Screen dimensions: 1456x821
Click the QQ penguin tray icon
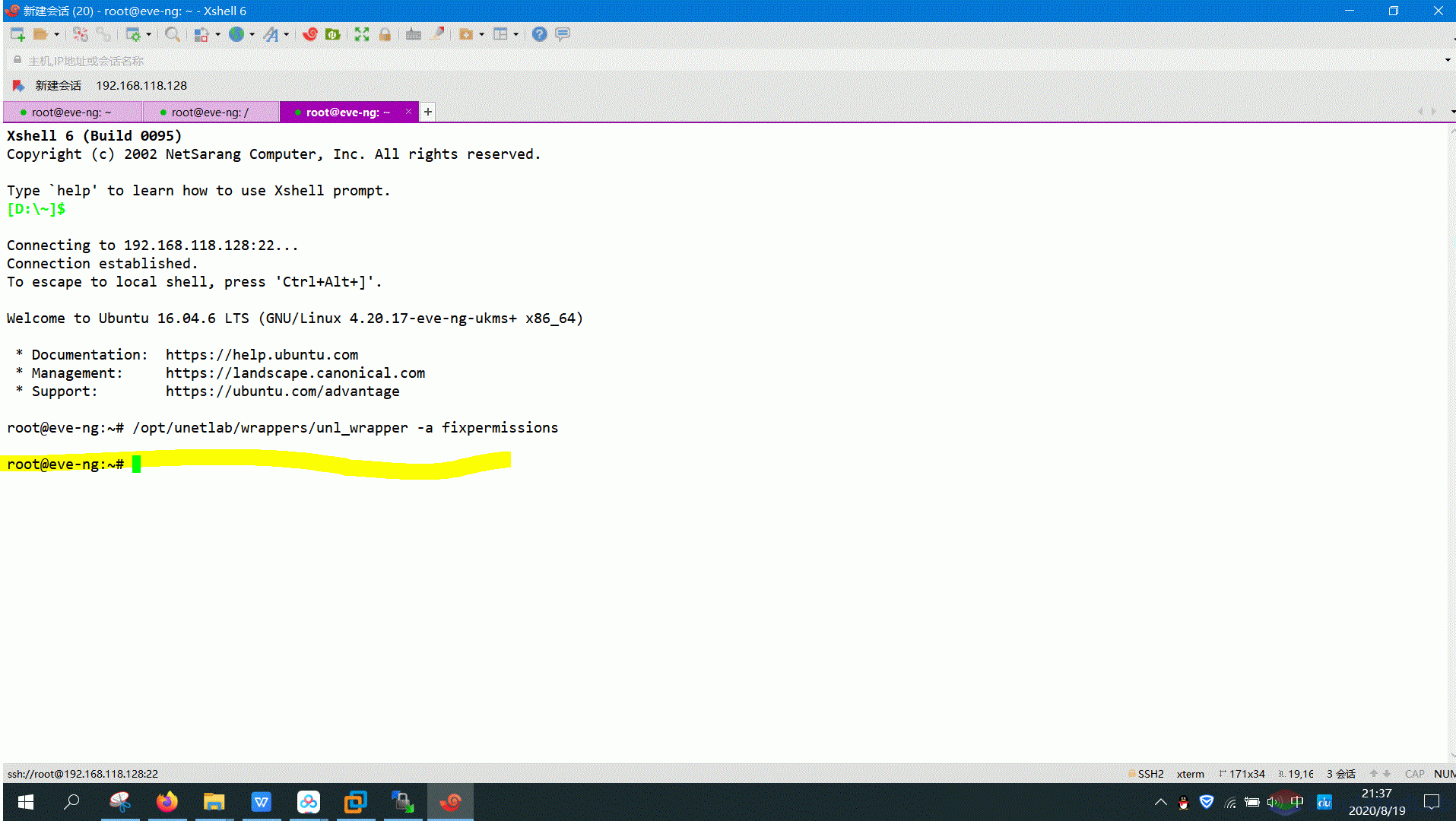pos(1183,802)
